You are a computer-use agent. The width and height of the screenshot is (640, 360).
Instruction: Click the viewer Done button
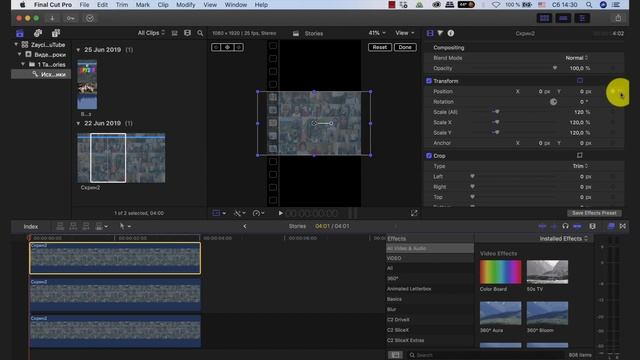tap(405, 47)
